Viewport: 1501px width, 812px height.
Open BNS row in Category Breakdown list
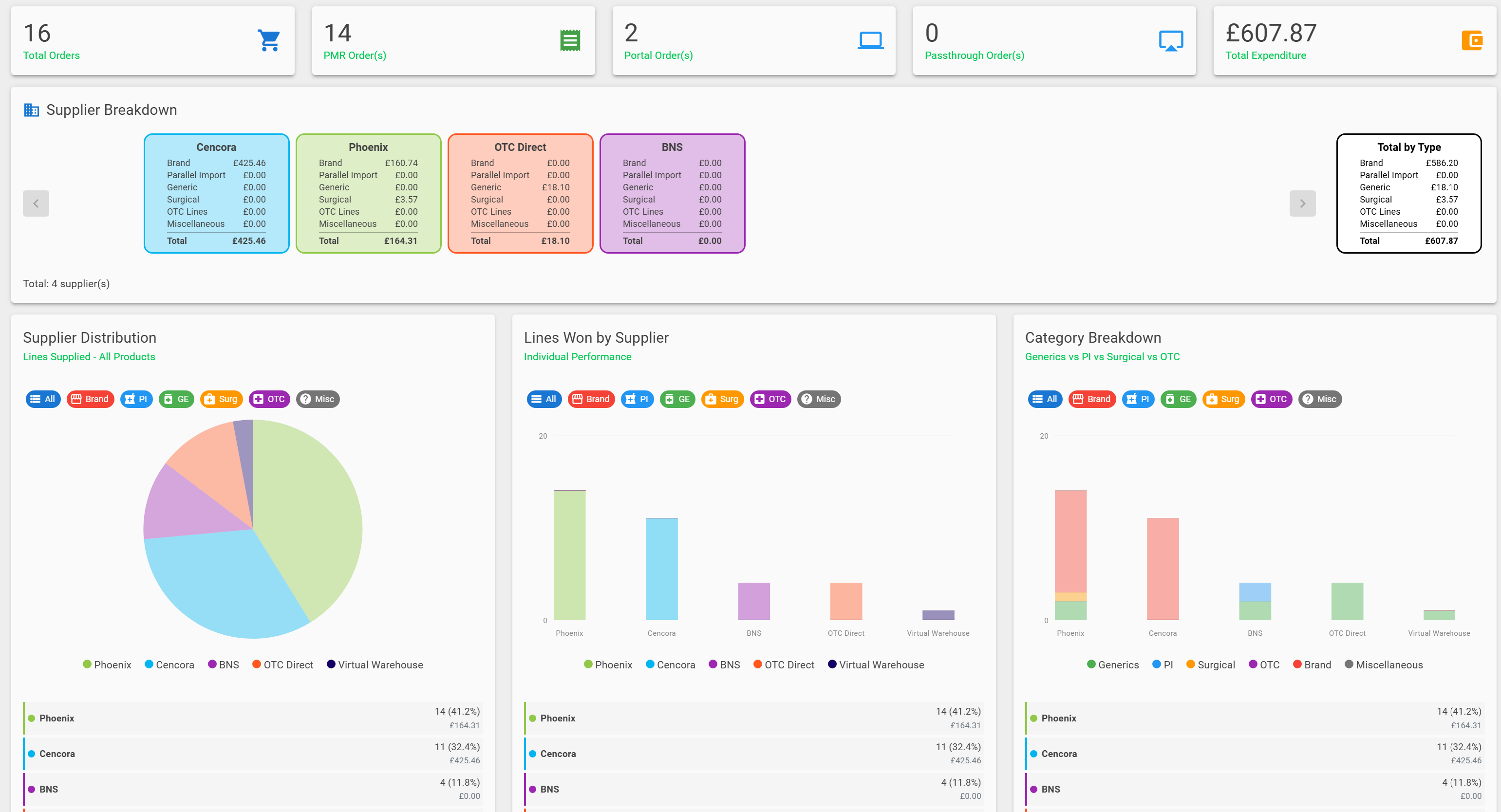click(x=1255, y=789)
